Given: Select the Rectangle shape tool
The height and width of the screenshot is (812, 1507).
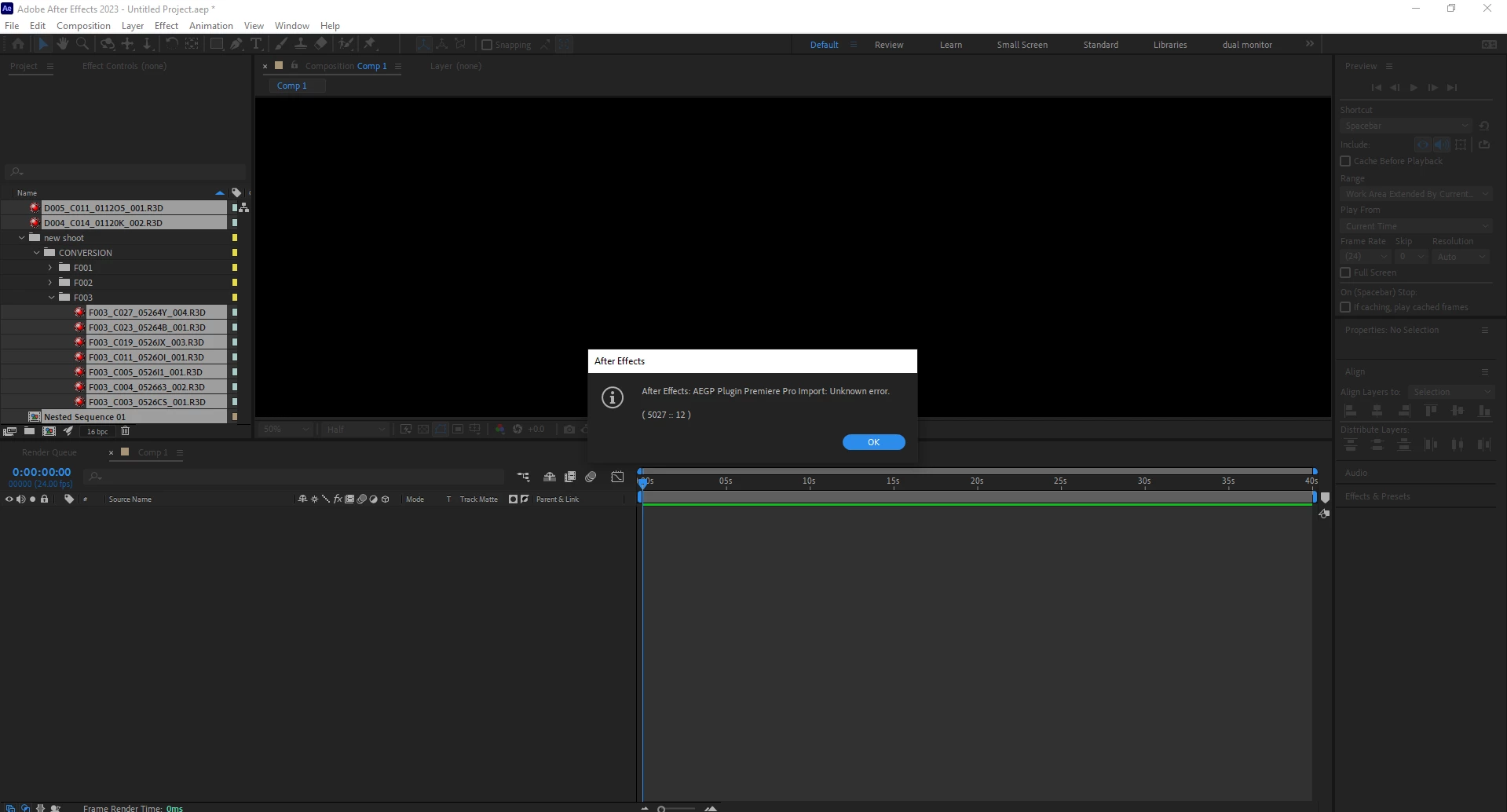Looking at the screenshot, I should tap(216, 45).
